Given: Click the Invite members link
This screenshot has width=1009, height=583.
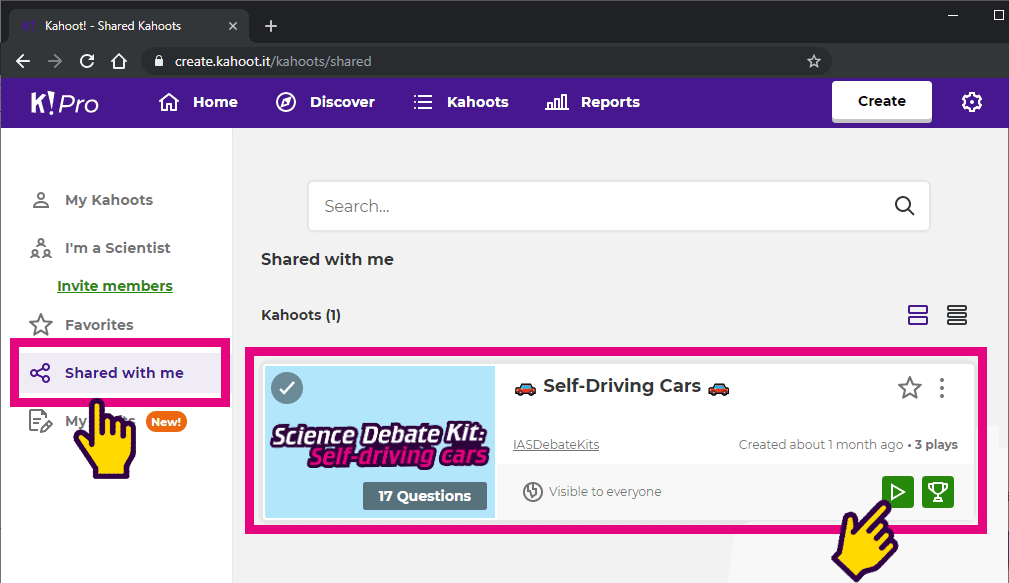Looking at the screenshot, I should [115, 286].
